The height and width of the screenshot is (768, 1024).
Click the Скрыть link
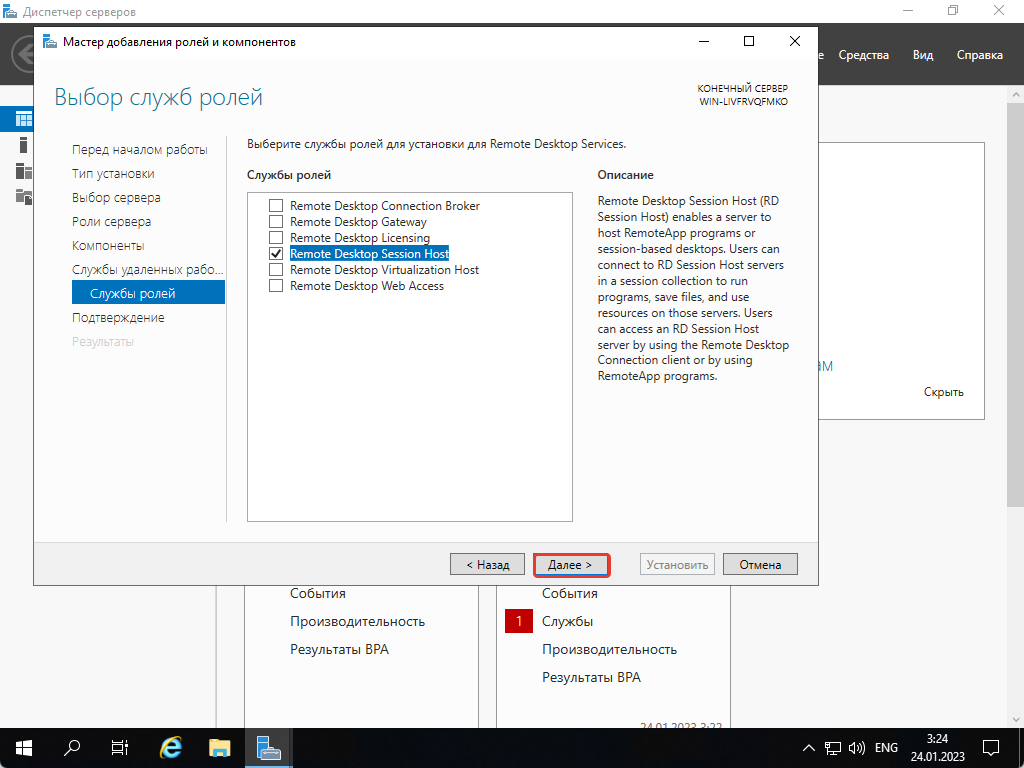pos(943,392)
